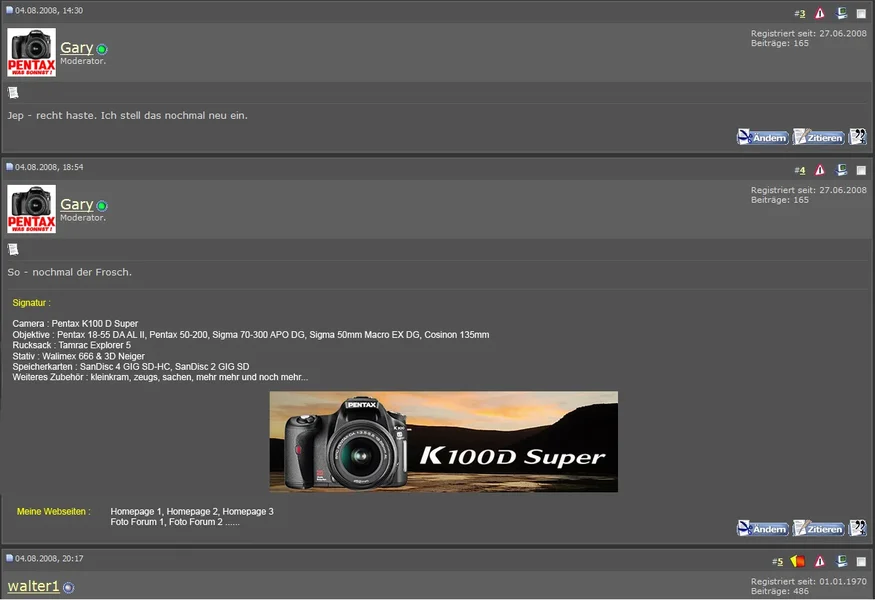Click the Ändern edit button on post #3
Image resolution: width=875 pixels, height=600 pixels.
762,137
